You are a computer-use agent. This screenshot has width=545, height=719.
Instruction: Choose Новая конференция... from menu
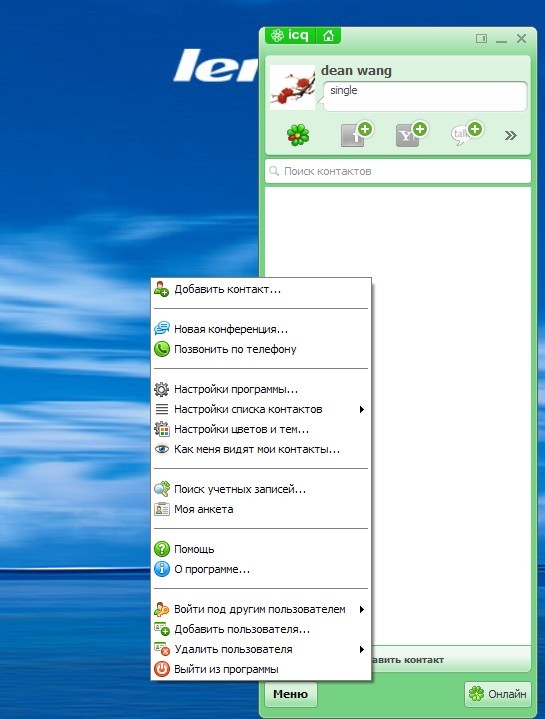261,329
